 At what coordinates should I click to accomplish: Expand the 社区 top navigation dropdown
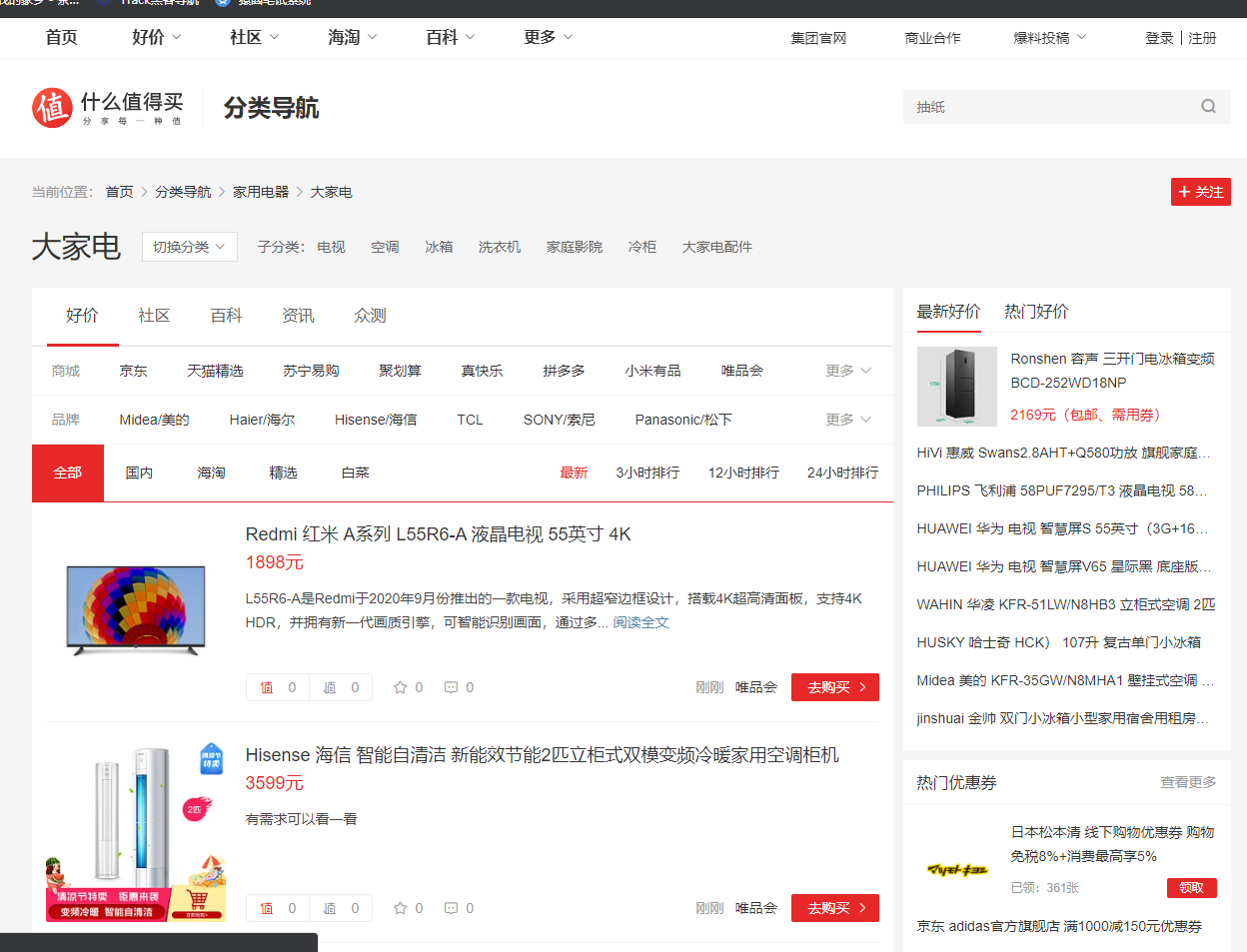[255, 37]
